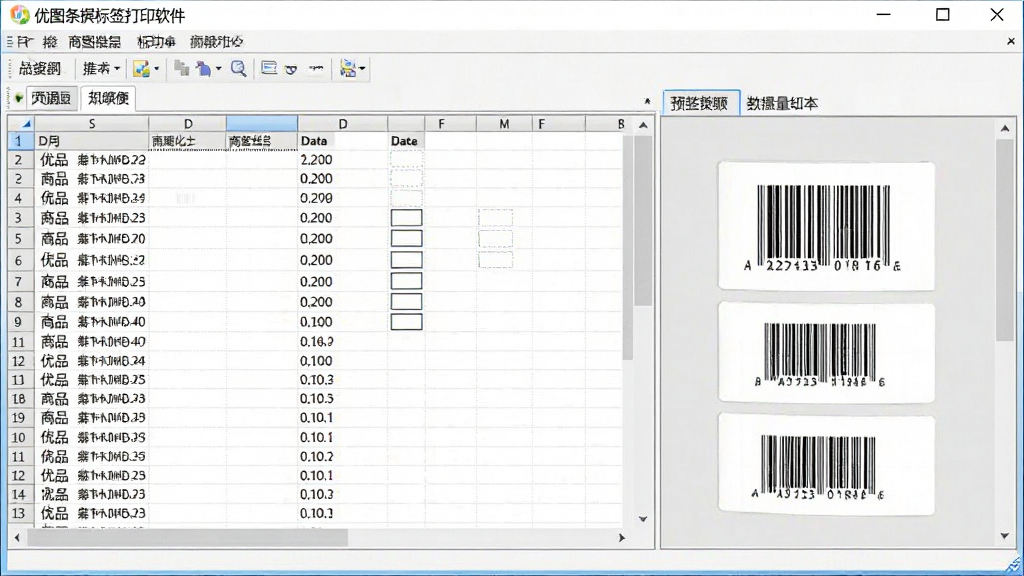Tick the Date checkbox in row 7
Viewport: 1024px width, 576px height.
[406, 281]
